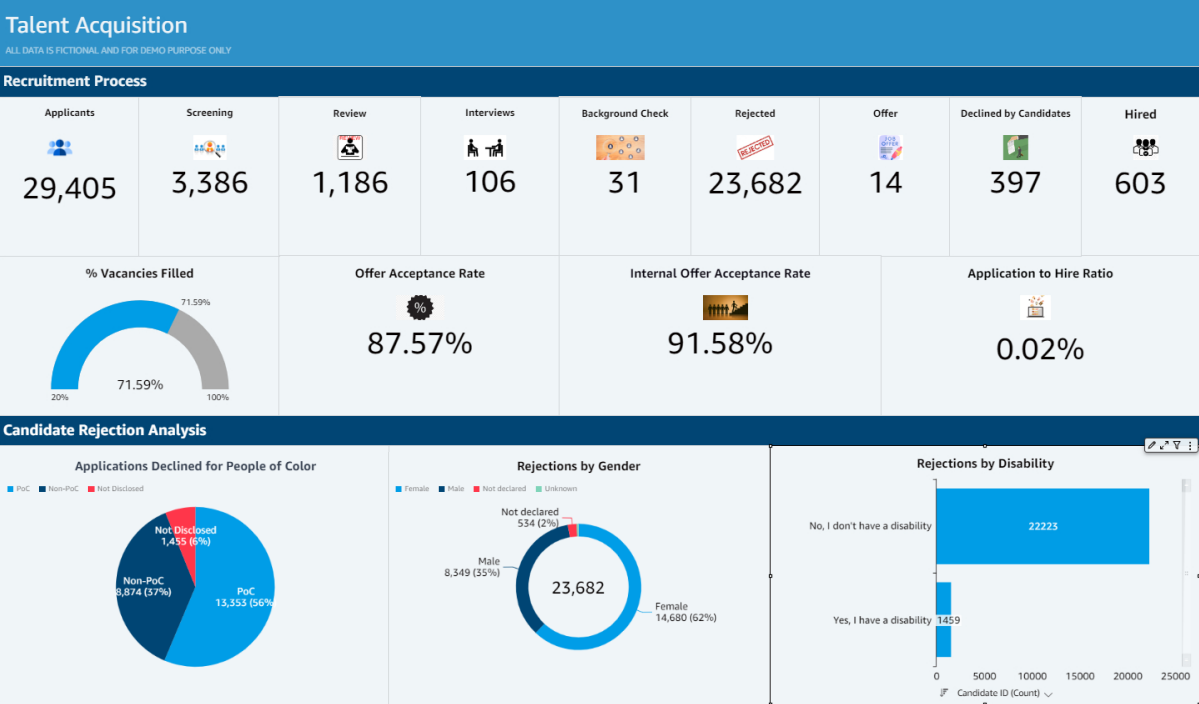
Task: Click the Screening magnifier icon
Action: point(210,147)
